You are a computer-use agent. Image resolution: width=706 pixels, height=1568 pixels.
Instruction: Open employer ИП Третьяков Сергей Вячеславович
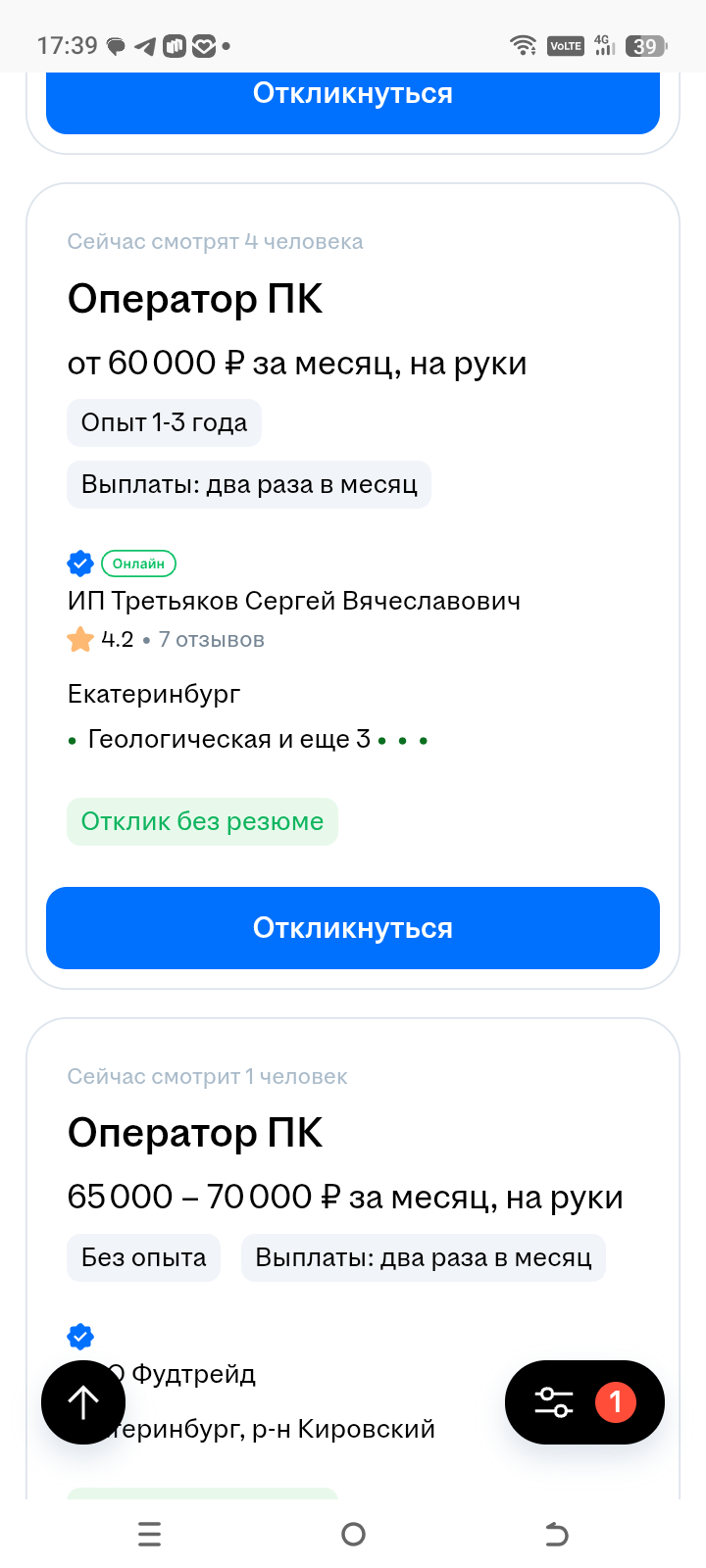click(294, 601)
